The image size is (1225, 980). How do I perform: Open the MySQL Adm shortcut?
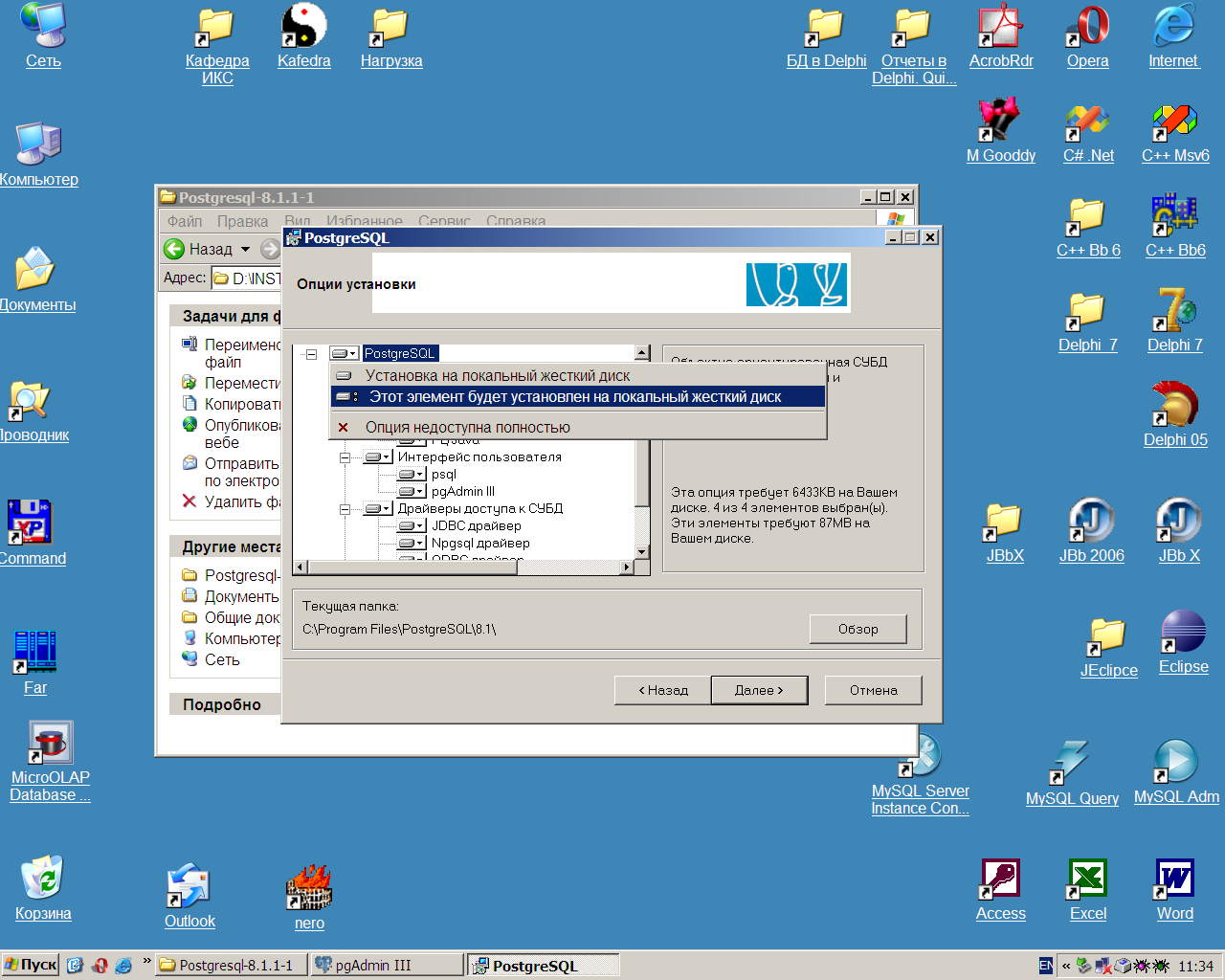(1176, 773)
